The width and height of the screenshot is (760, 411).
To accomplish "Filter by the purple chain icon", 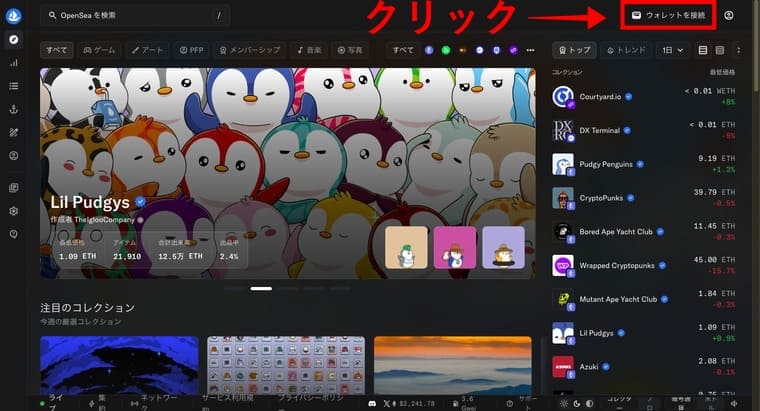I will [513, 50].
